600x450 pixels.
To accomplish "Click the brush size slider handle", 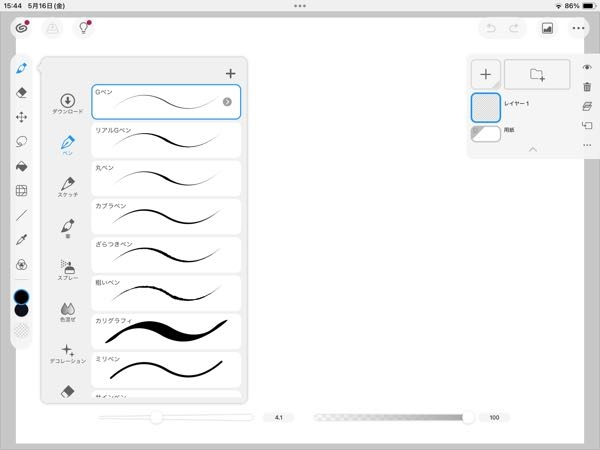I will click(156, 417).
